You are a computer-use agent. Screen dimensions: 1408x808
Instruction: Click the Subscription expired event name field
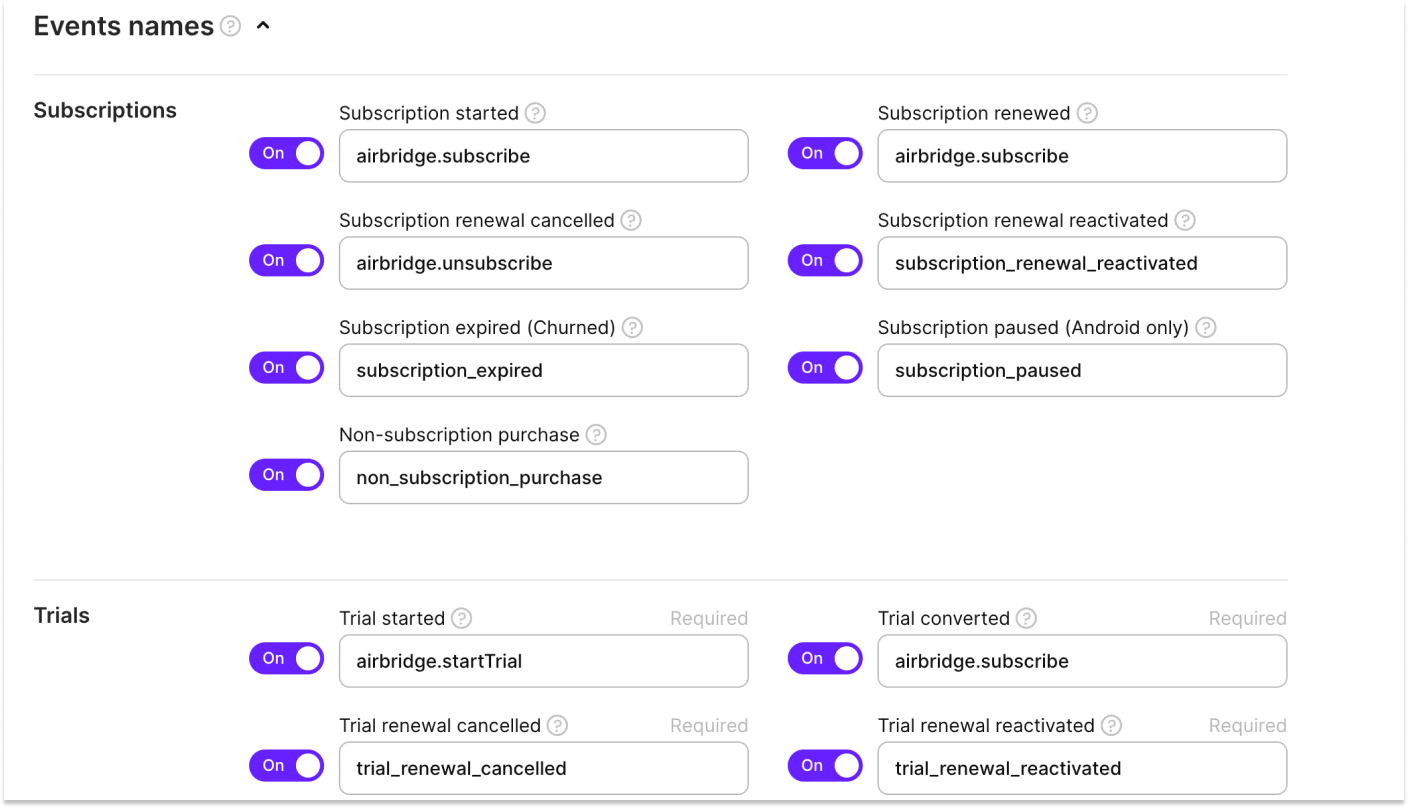544,370
